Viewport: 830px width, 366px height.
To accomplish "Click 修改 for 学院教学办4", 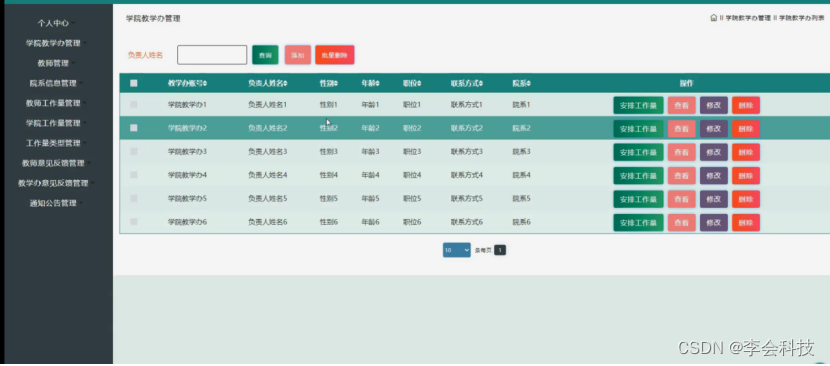I will (x=714, y=176).
